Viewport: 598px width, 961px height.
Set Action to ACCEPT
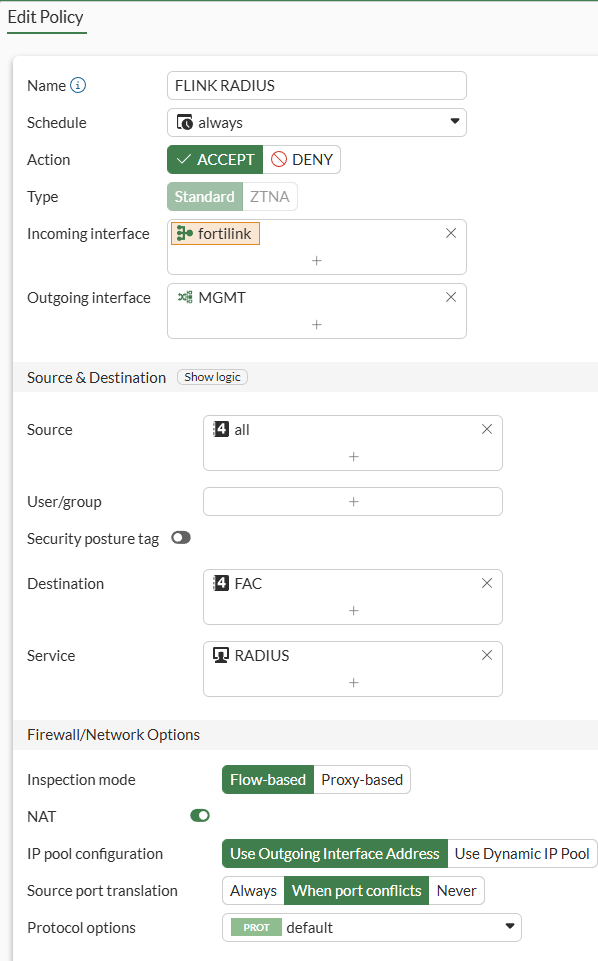pos(215,159)
